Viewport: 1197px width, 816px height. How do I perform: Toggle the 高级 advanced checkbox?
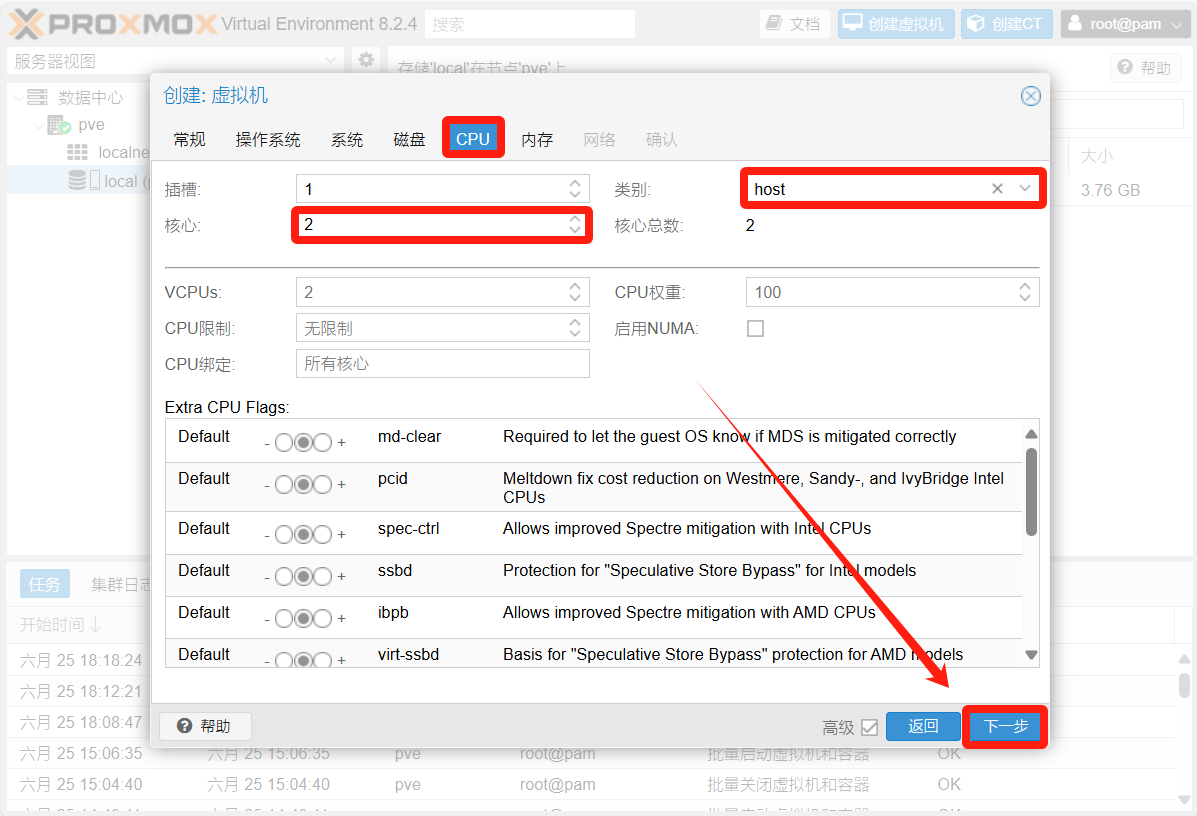(869, 727)
